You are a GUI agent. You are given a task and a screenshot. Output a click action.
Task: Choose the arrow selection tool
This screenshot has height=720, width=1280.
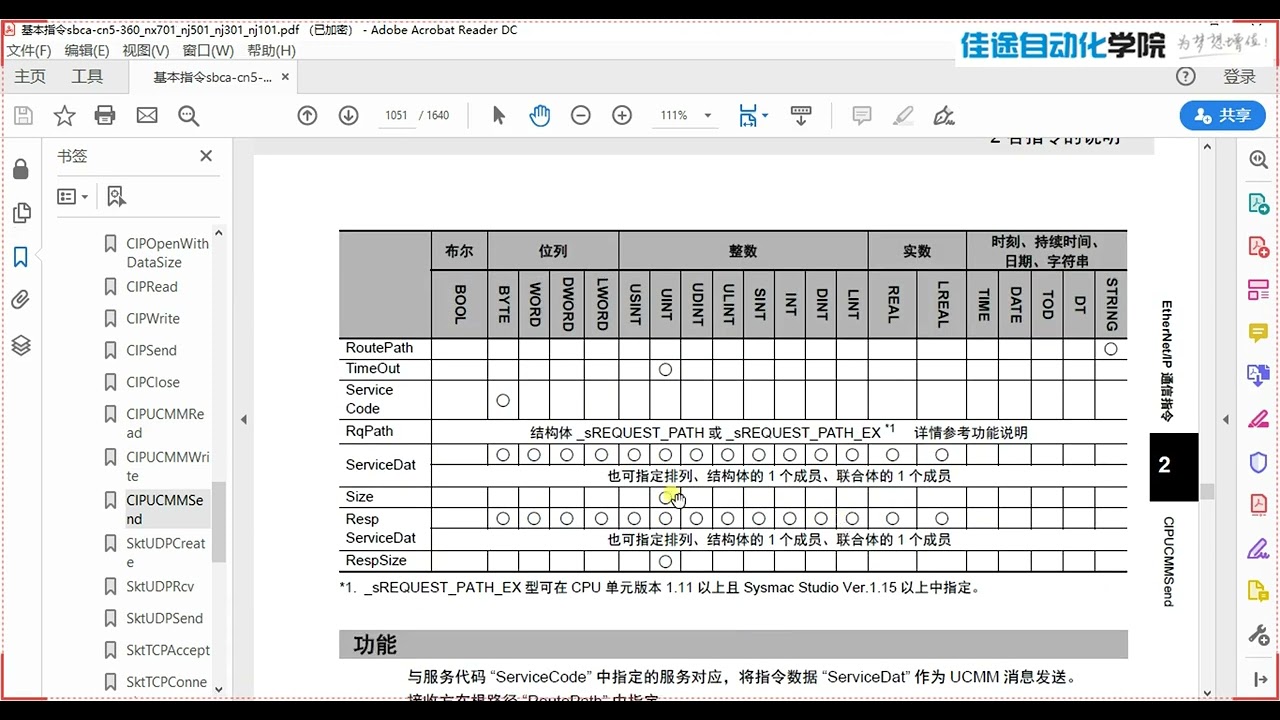point(498,116)
